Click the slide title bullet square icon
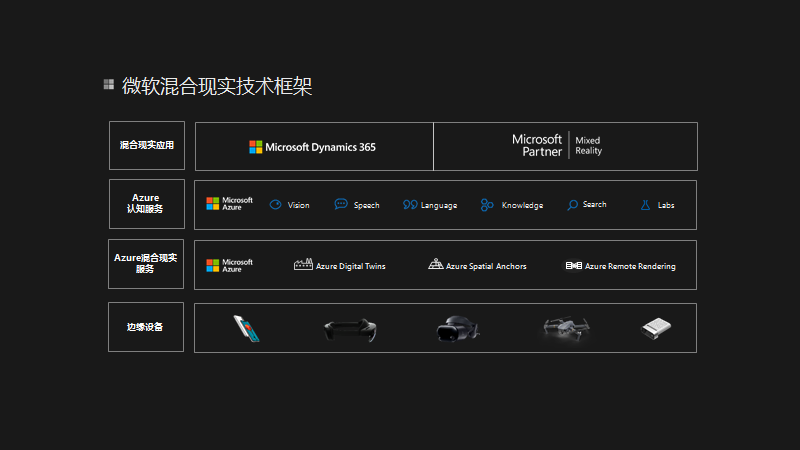This screenshot has width=800, height=450. click(x=109, y=84)
